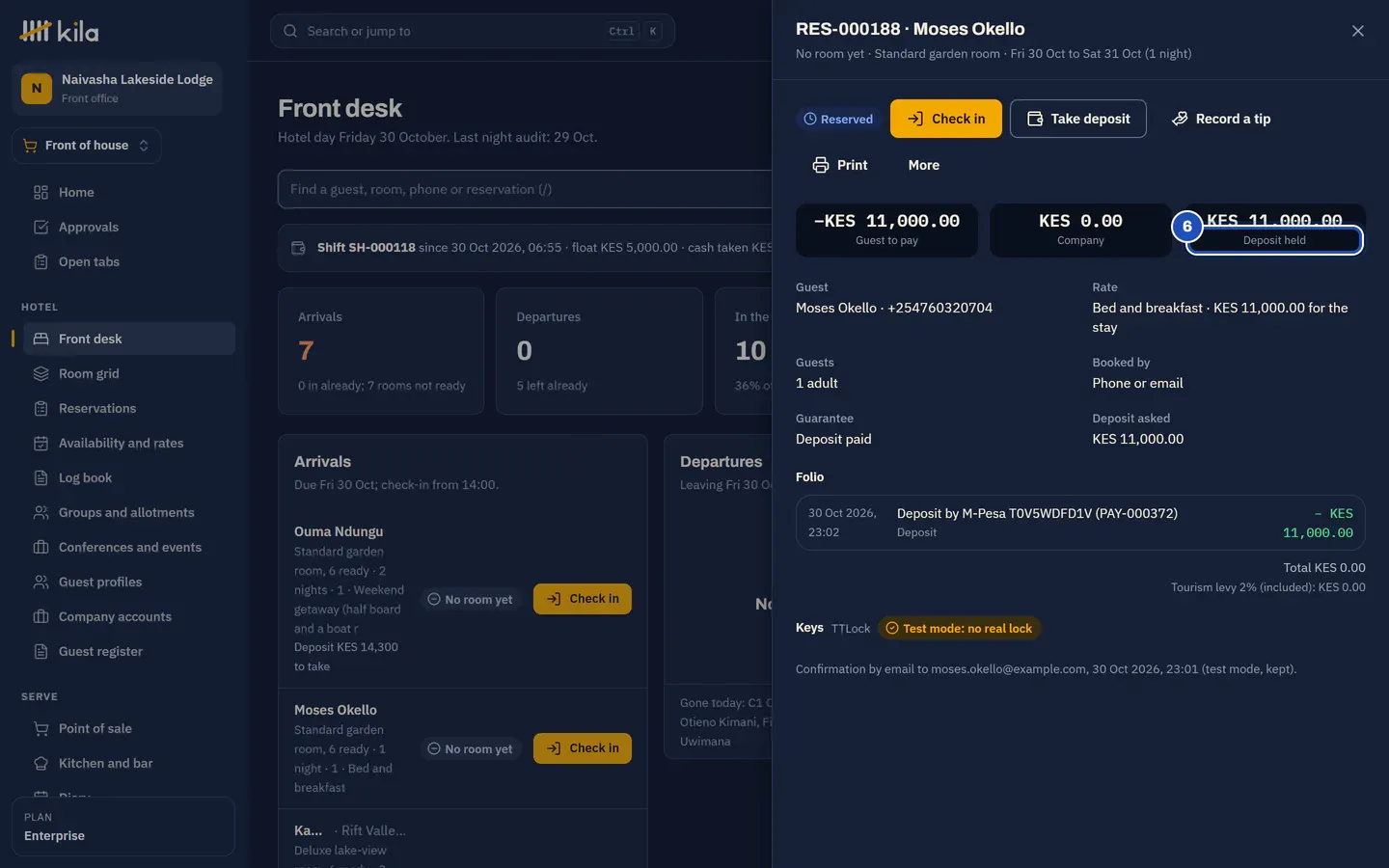Click the Reservations clipboard icon
This screenshot has width=1389, height=868.
41,408
